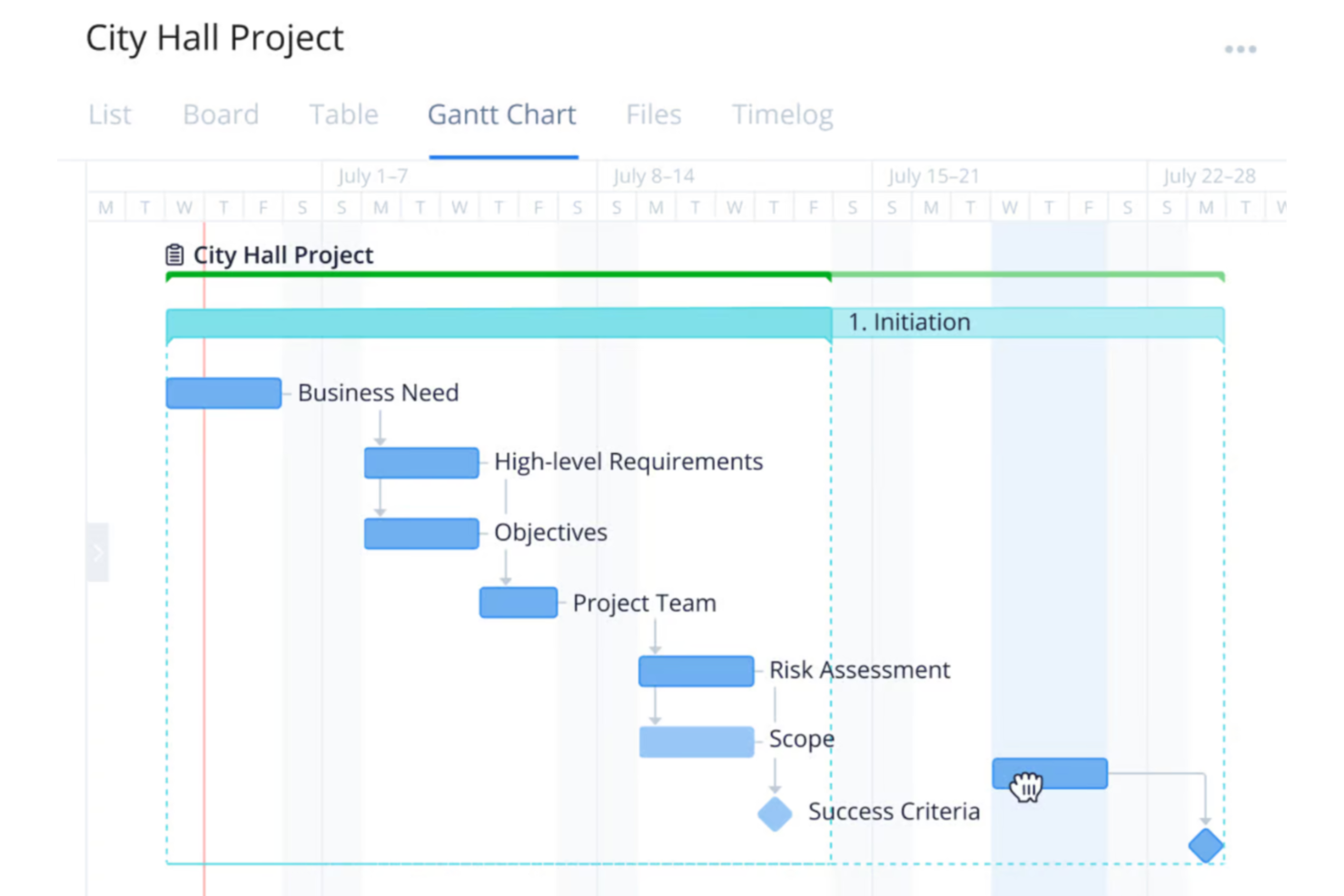
Task: Click the dependency arrow between Risk Assessment and Scope
Action: coord(657,705)
